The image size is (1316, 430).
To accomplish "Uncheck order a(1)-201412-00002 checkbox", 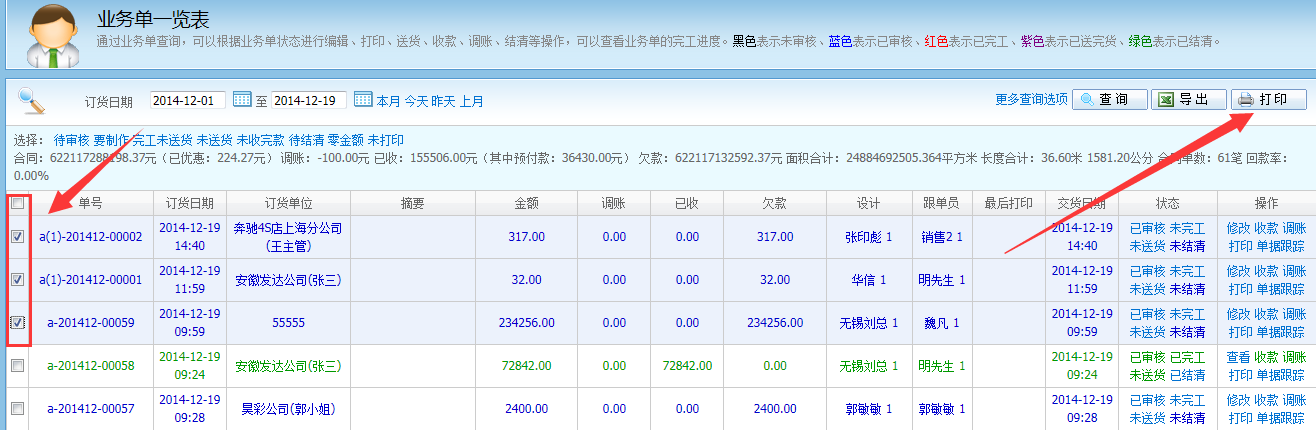I will pyautogui.click(x=17, y=237).
